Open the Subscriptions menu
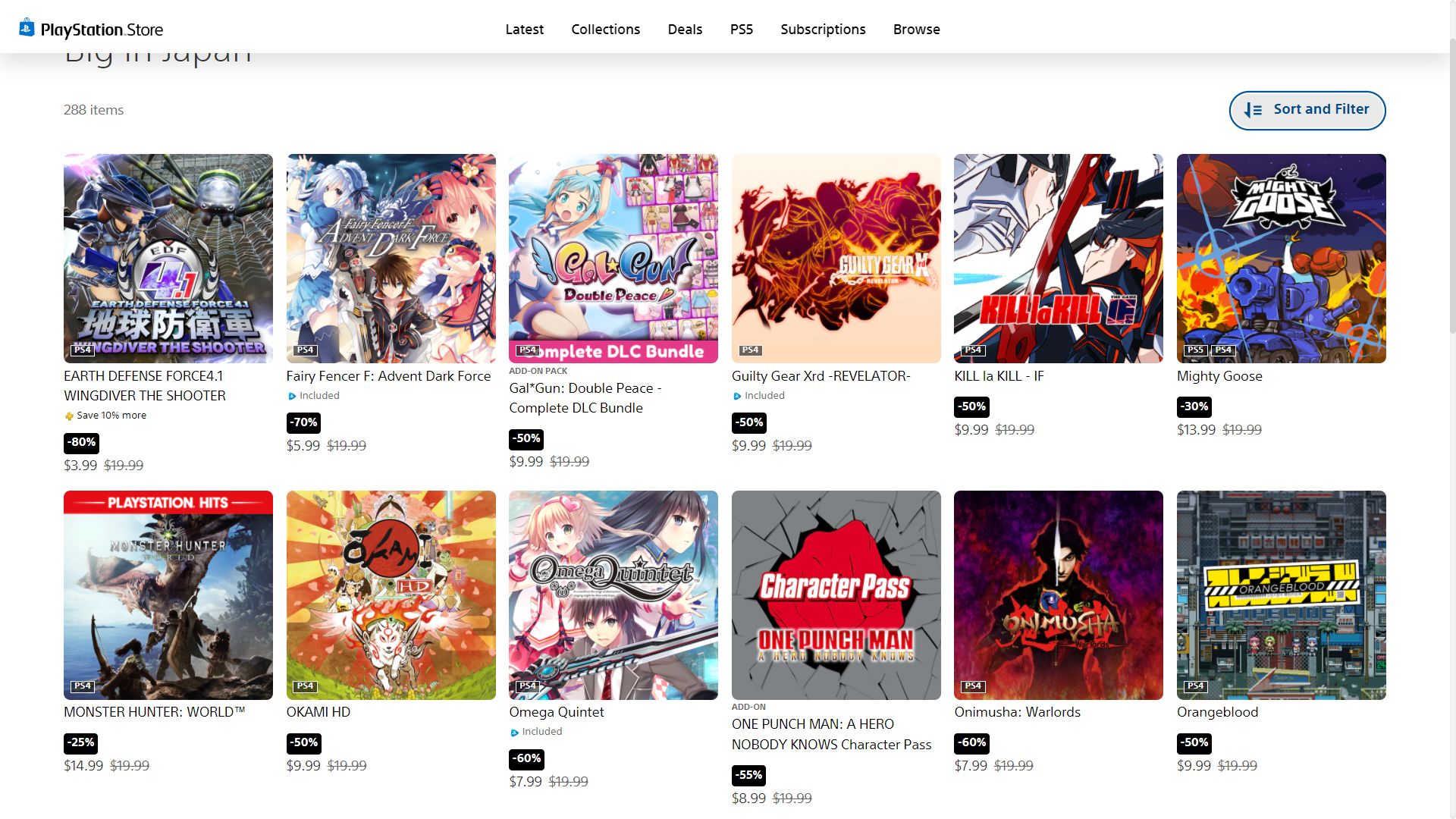 [823, 30]
